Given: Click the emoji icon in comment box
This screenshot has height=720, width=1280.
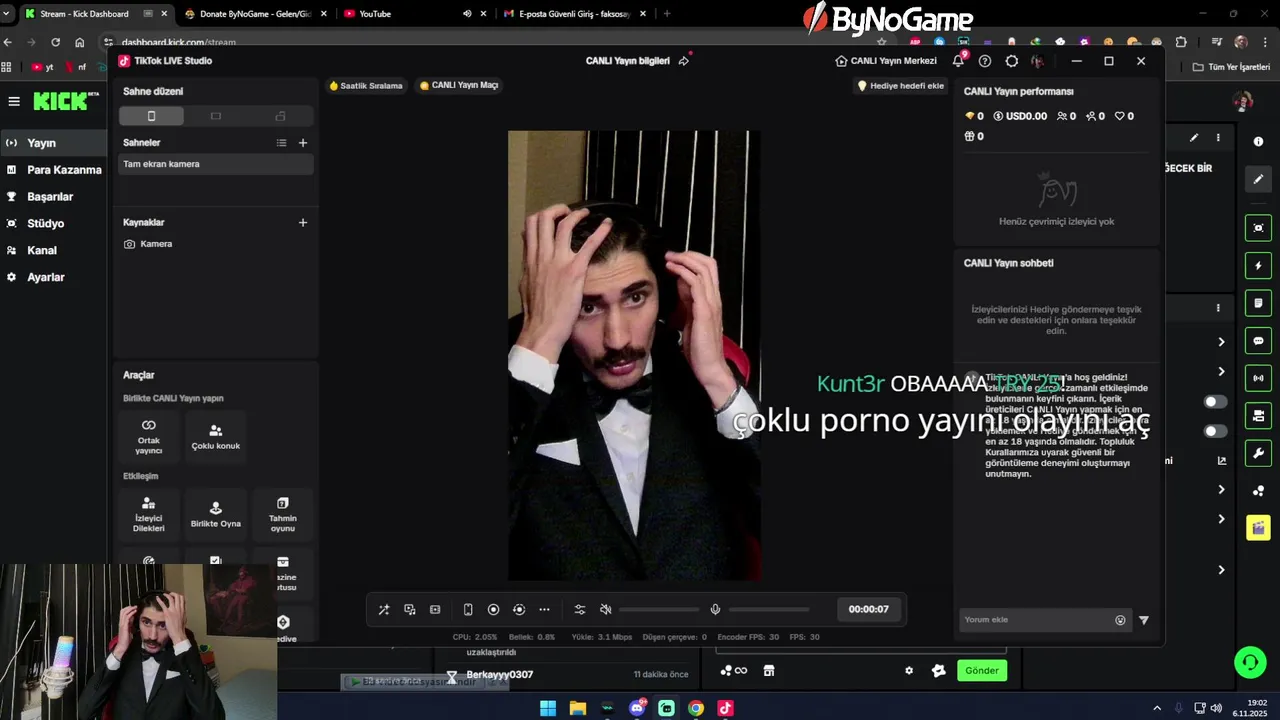Looking at the screenshot, I should pos(1120,620).
